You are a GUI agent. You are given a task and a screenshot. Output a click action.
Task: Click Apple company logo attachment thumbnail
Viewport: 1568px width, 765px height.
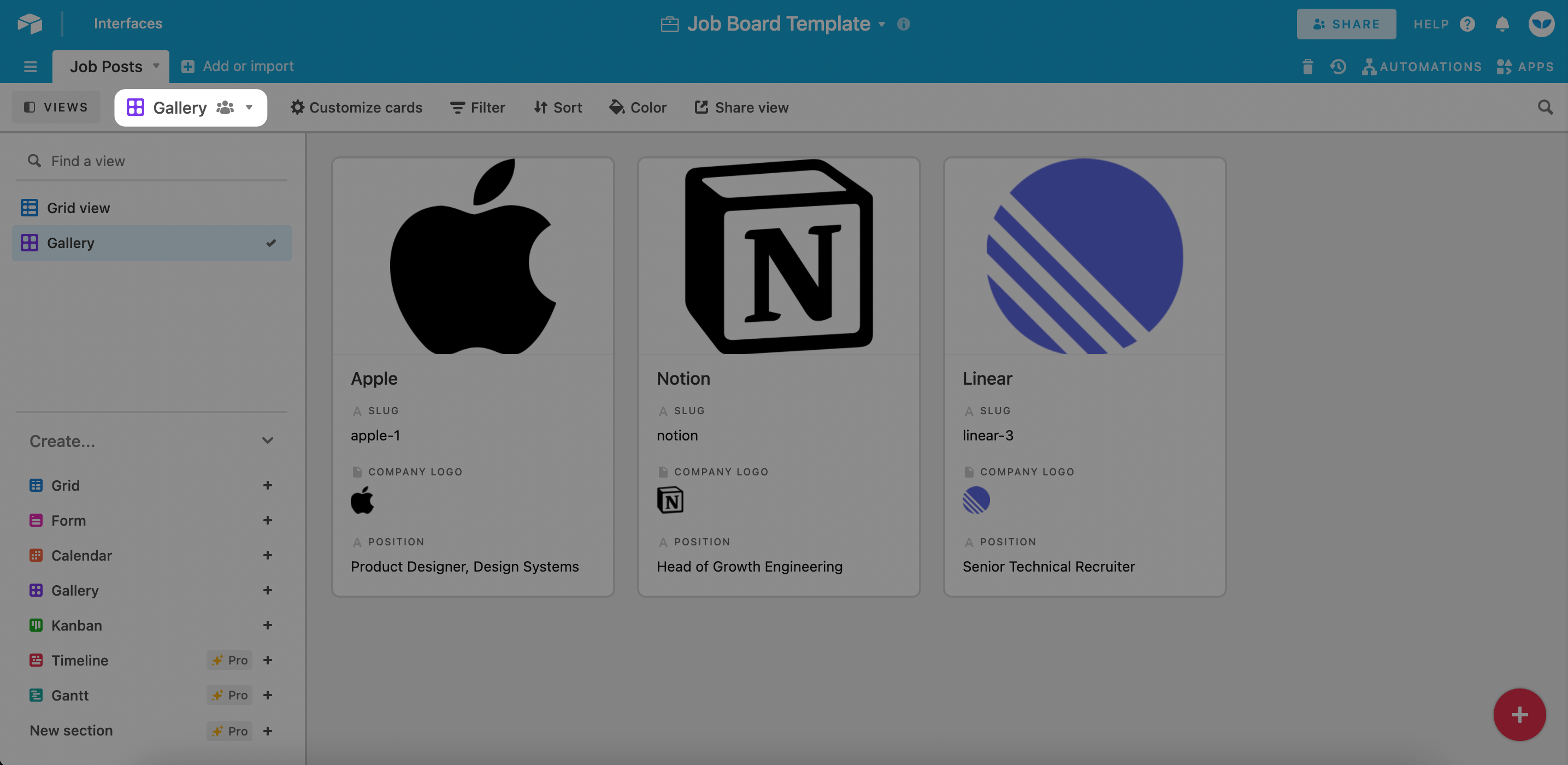tap(362, 501)
